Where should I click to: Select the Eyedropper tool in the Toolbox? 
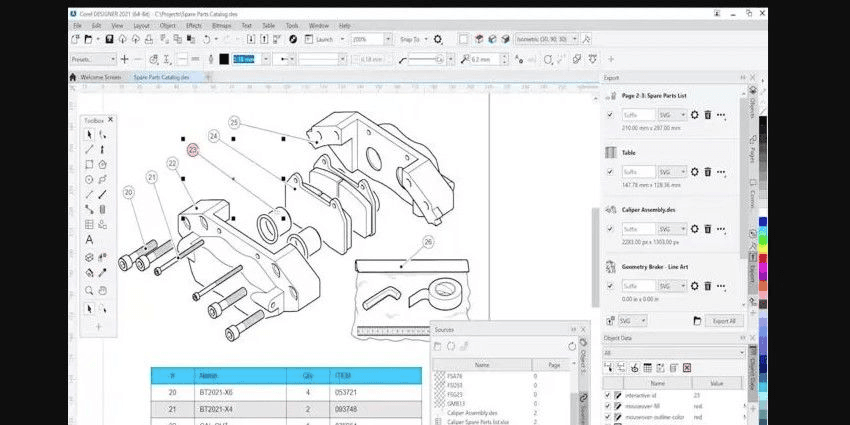(102, 273)
